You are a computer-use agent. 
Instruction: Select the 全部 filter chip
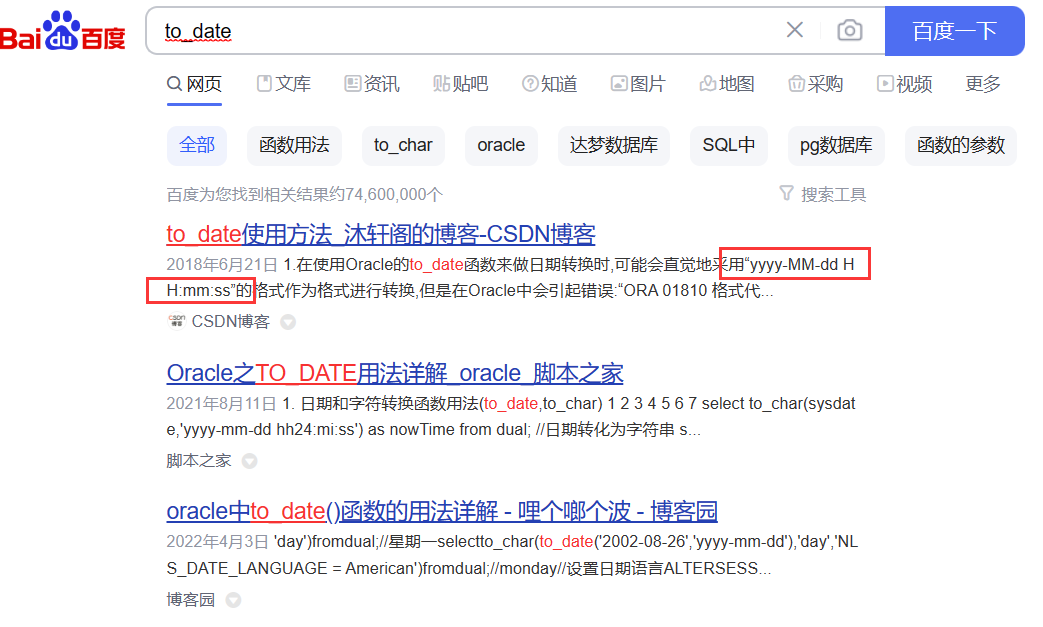(197, 146)
